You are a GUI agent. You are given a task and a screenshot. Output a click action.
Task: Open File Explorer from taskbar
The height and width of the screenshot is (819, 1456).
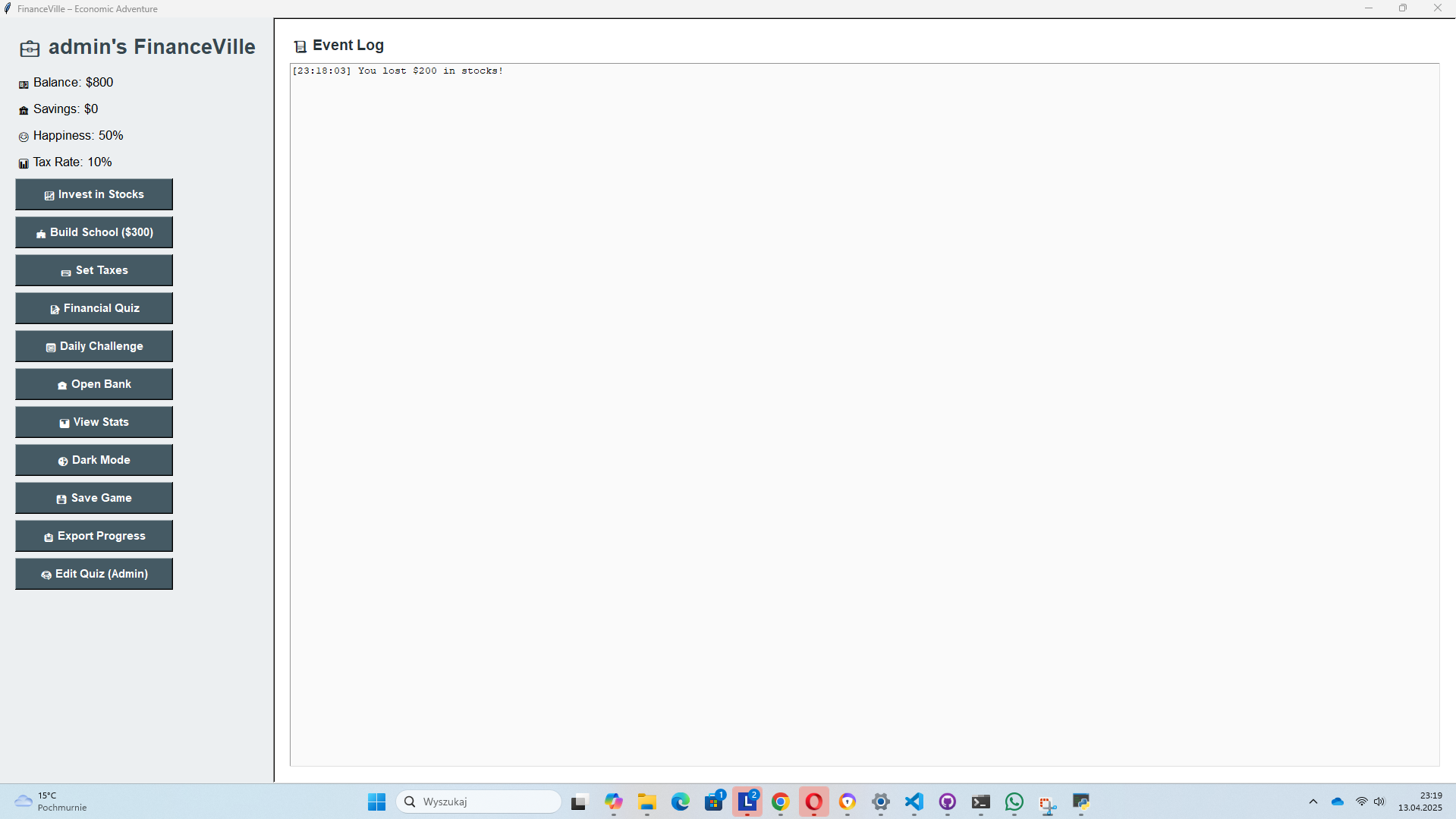tap(646, 802)
